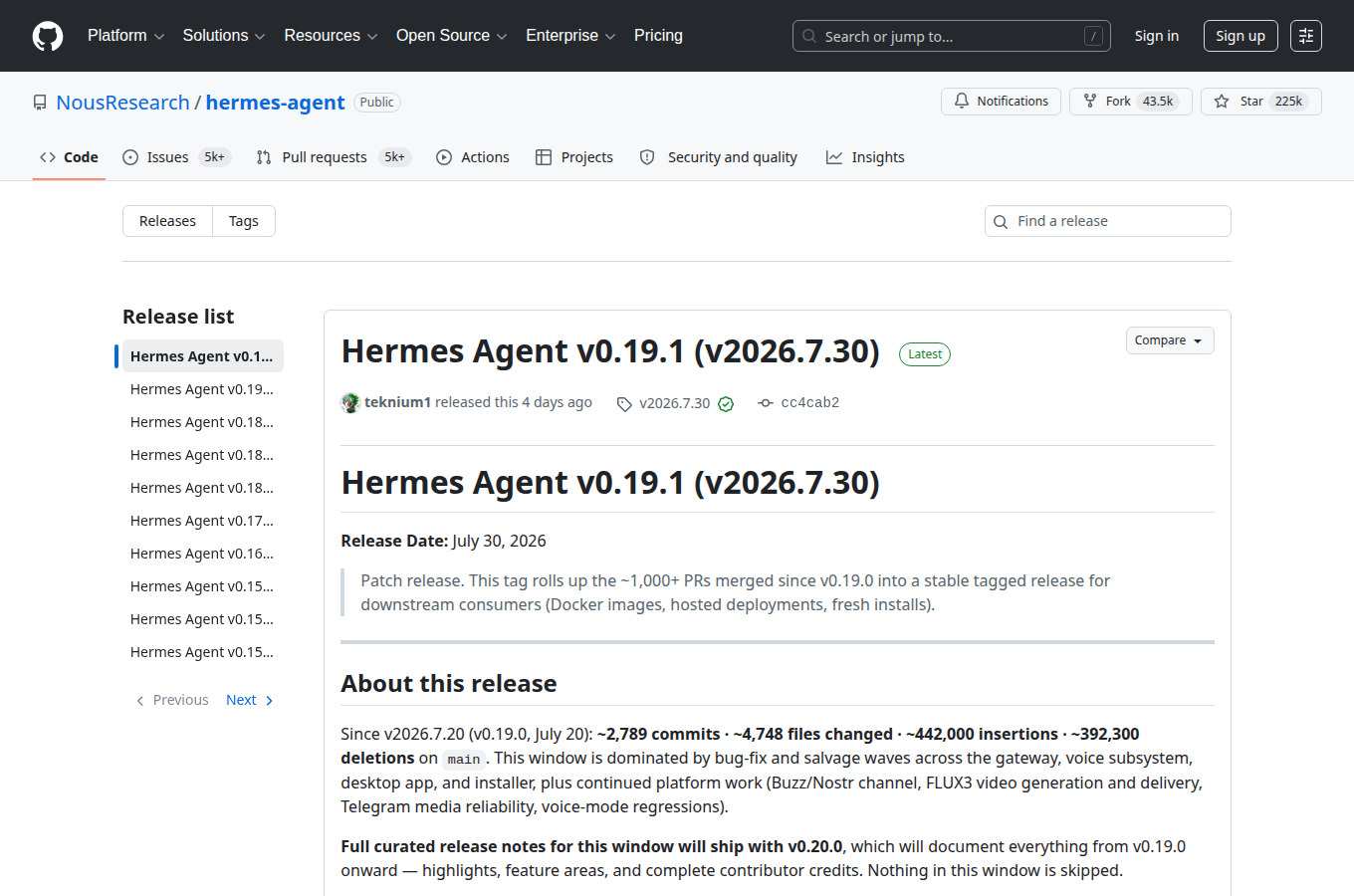Expand the Resources menu
Viewport: 1354px width, 896px height.
[x=331, y=36]
